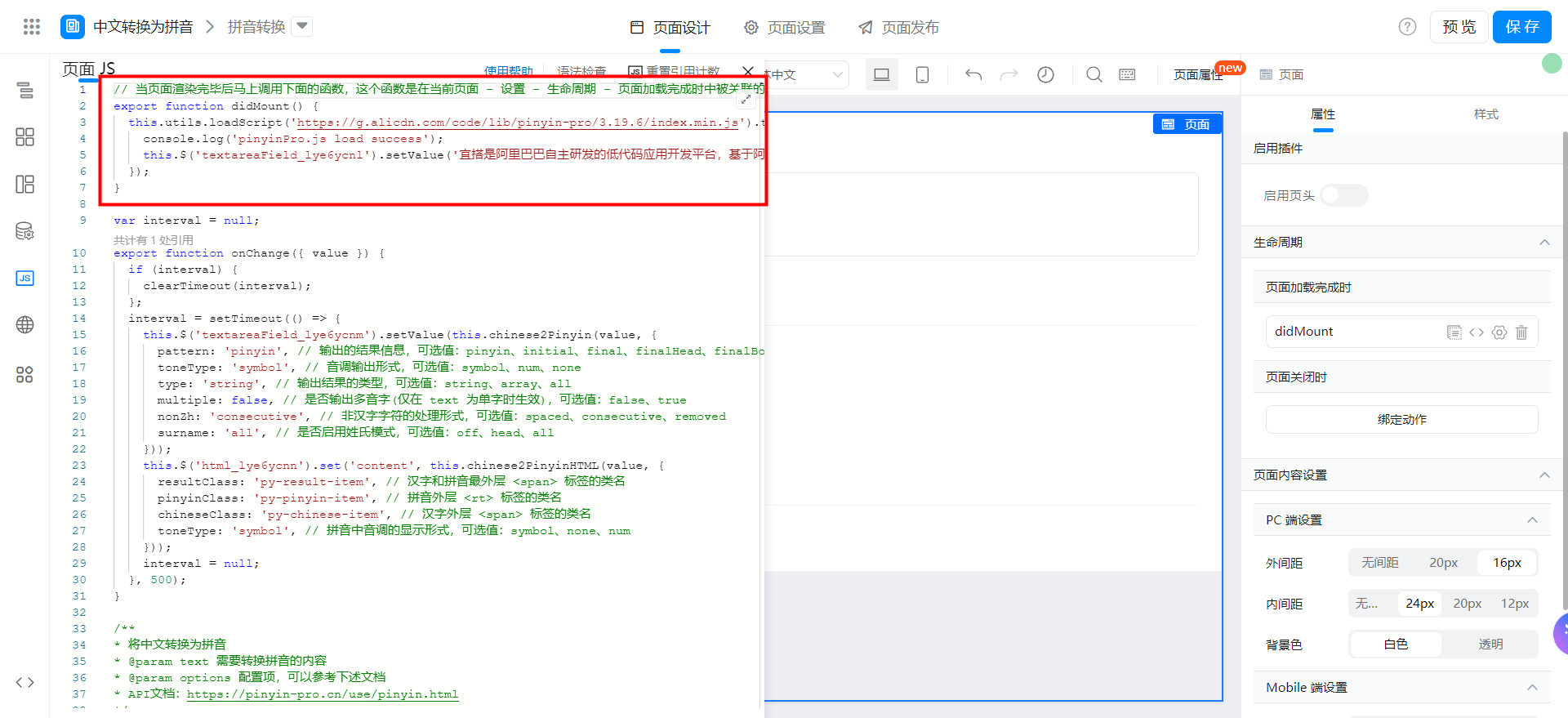Screen dimensions: 1568x718
Task: Click the didMount action field
Action: tap(1402, 332)
